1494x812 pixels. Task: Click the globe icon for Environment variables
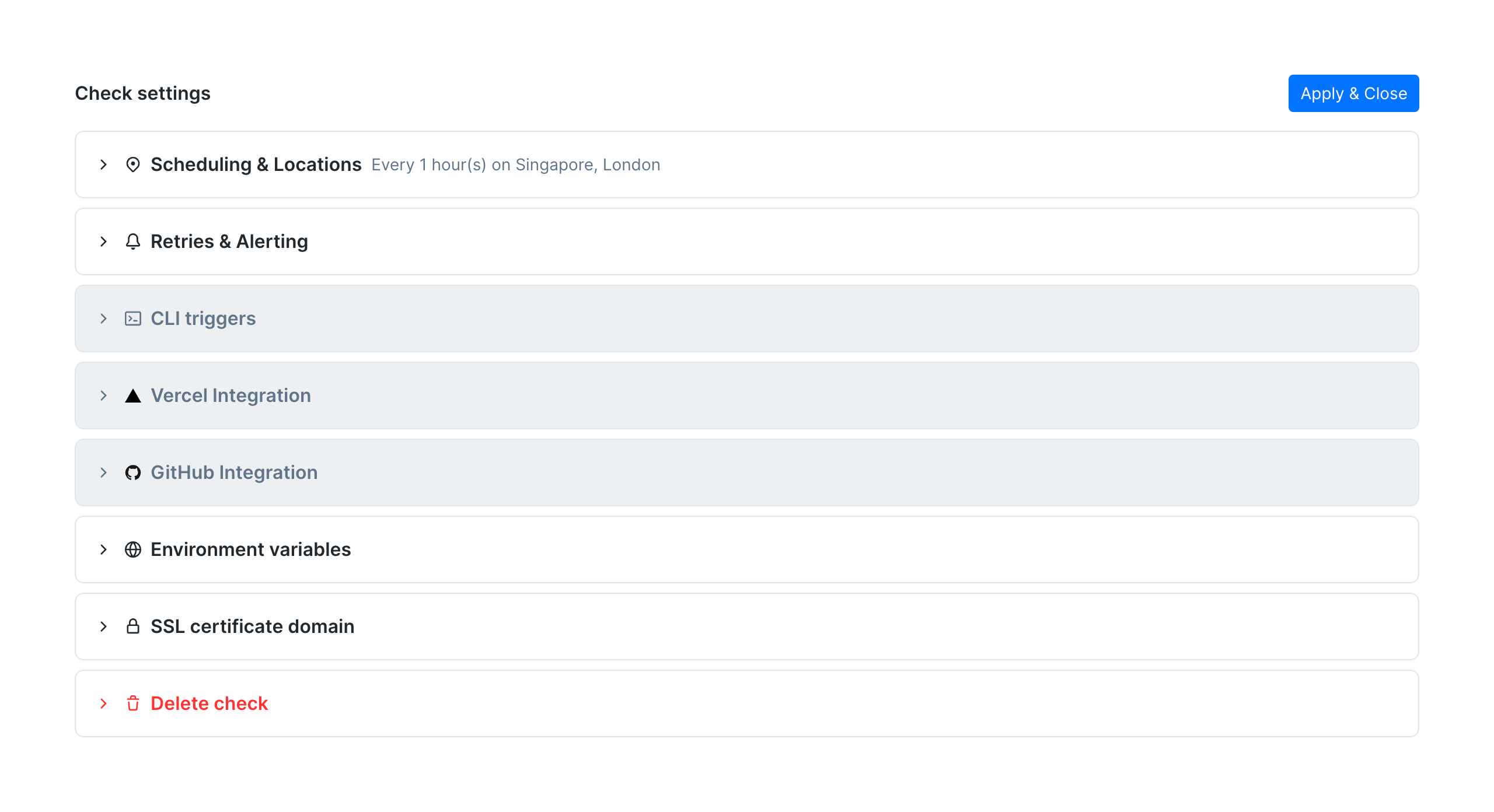133,549
